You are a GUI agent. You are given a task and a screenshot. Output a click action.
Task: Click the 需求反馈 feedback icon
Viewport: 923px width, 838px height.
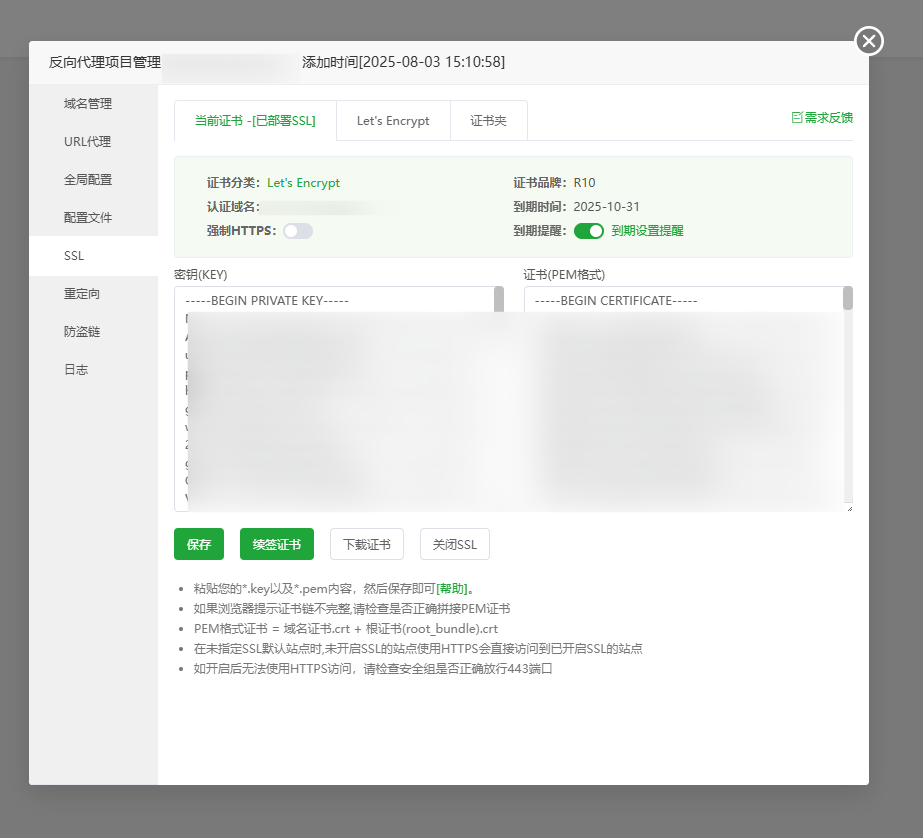click(797, 118)
